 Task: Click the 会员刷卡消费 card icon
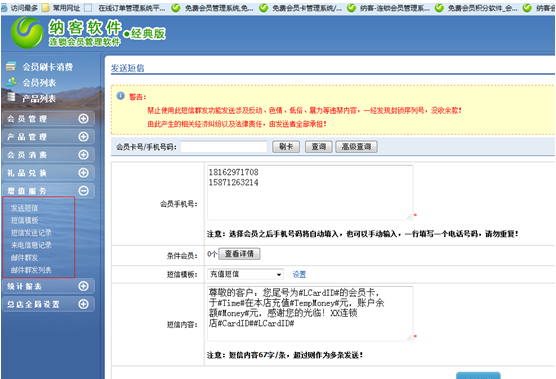[11, 66]
